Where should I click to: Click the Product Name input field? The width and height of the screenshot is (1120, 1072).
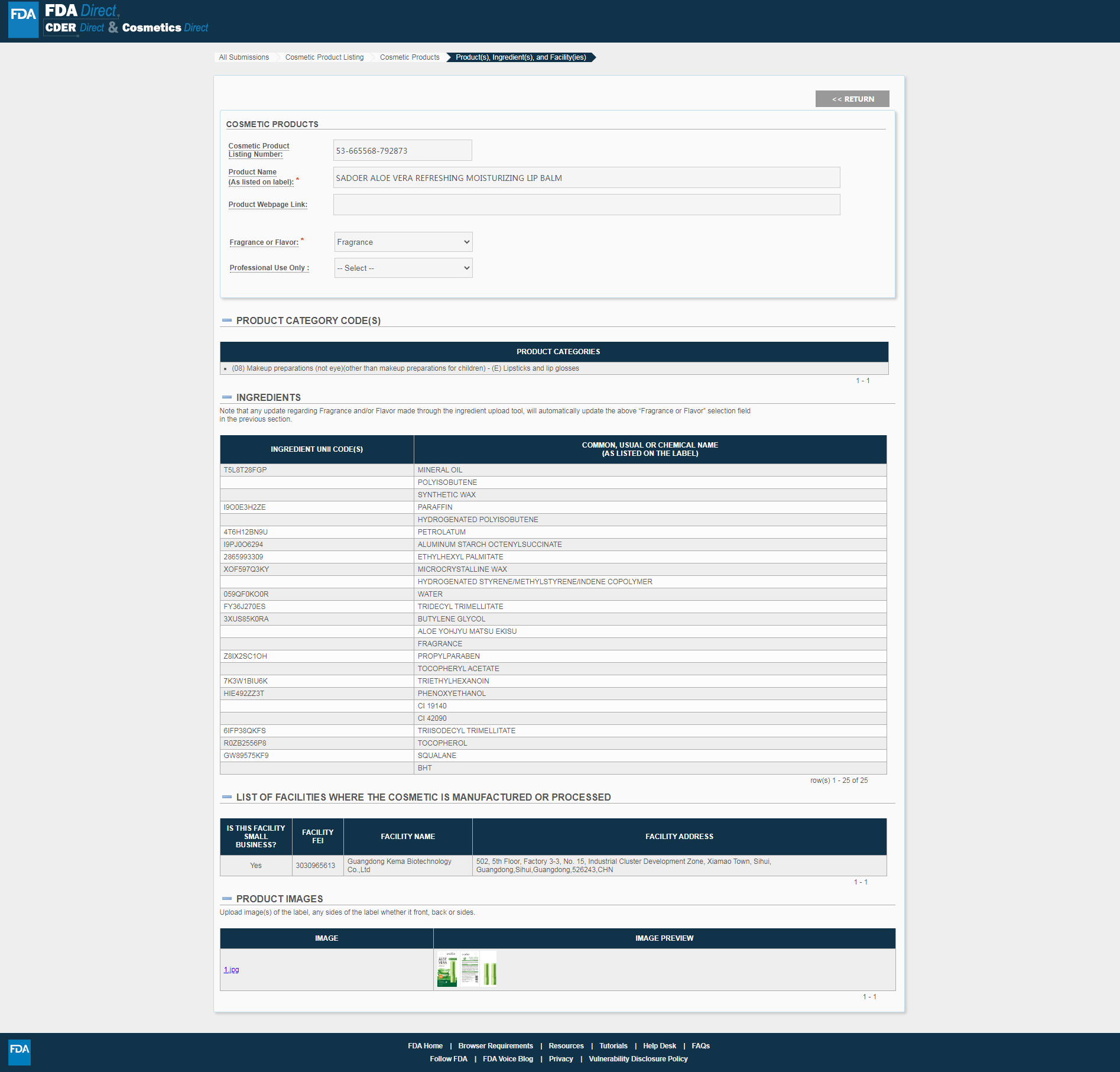pos(586,177)
